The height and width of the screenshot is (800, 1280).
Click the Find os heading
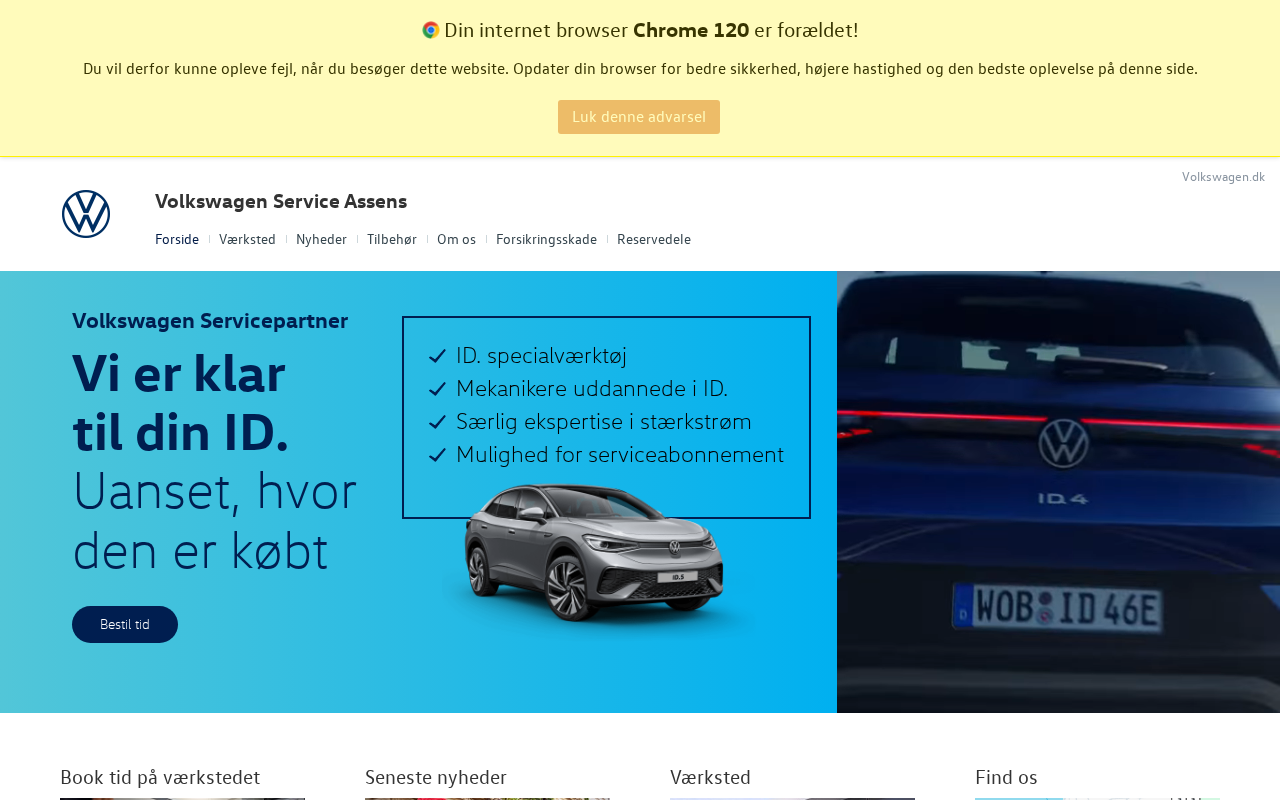coord(1006,777)
